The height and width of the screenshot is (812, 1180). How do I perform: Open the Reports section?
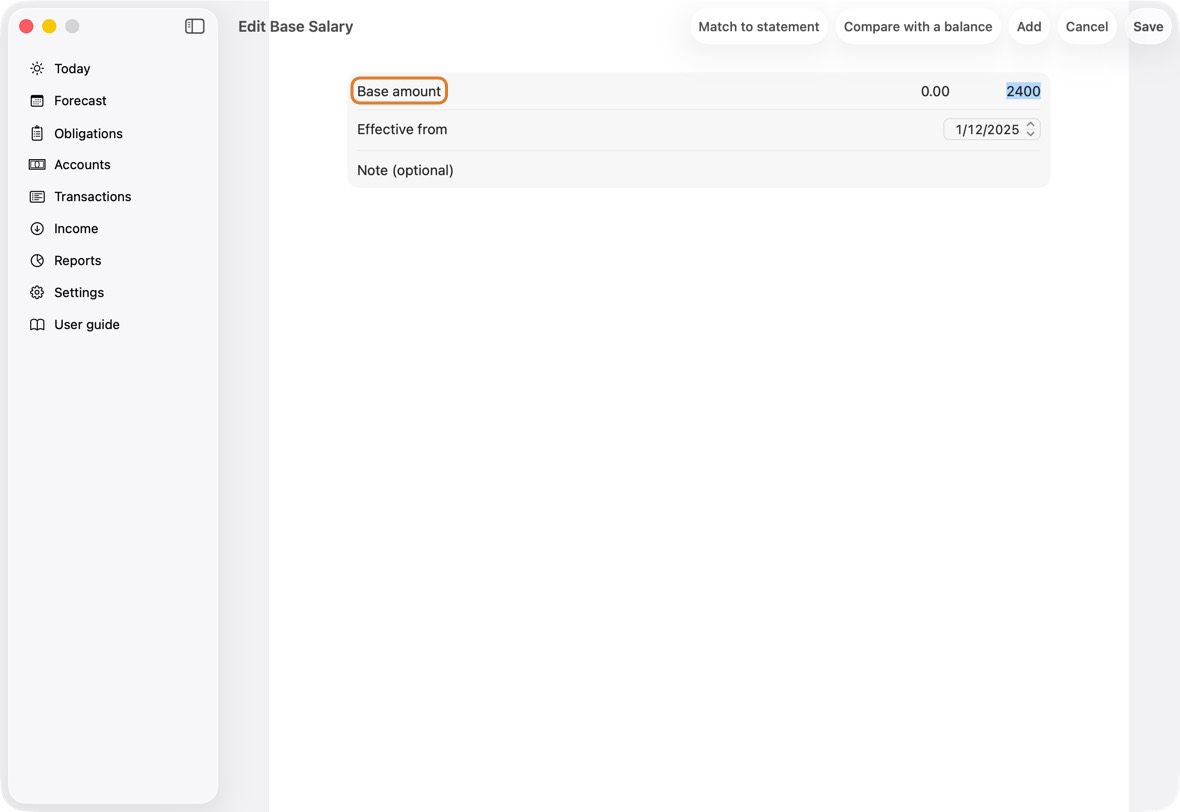point(78,260)
